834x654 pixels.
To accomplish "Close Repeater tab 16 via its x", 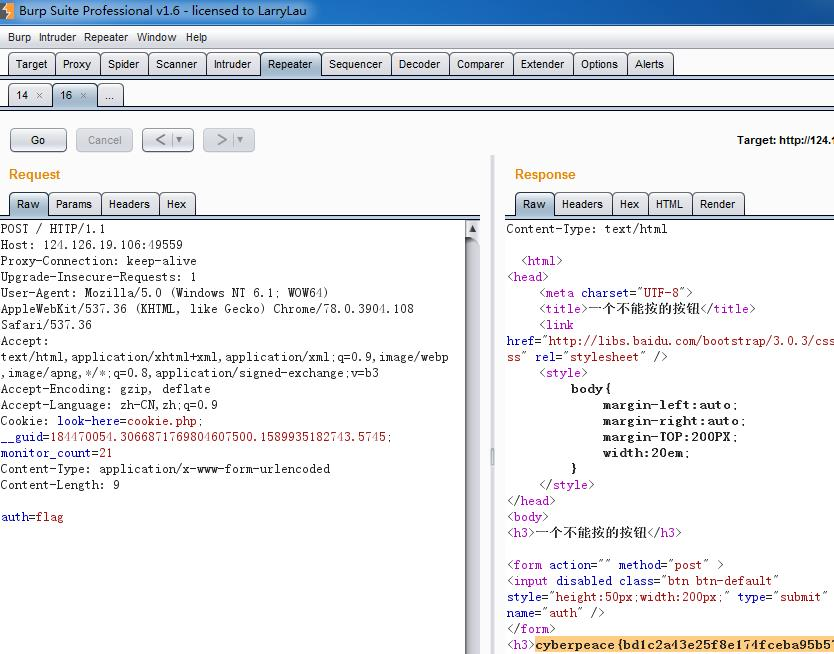I will (x=84, y=96).
